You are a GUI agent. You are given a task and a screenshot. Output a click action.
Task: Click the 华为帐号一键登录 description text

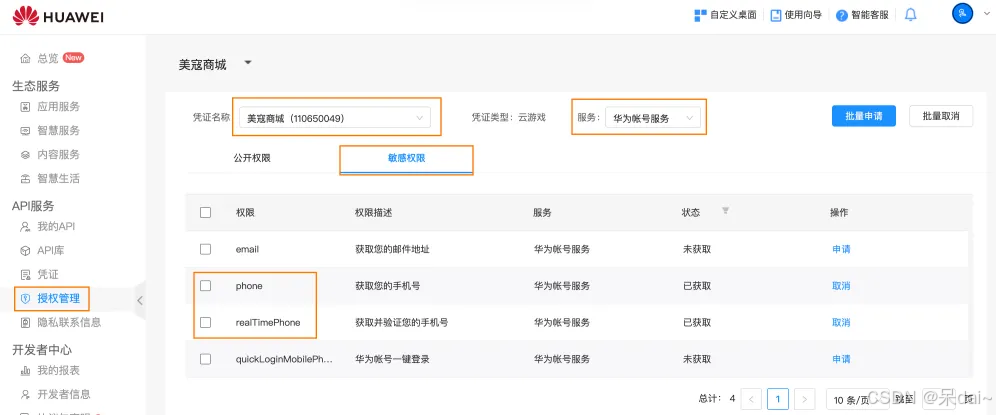393,359
